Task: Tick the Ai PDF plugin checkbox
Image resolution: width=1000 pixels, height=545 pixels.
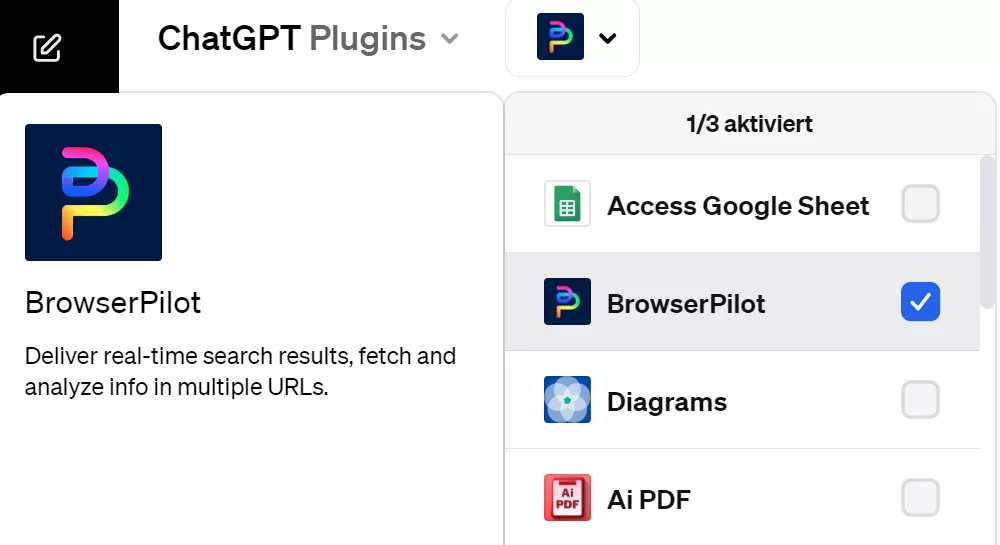Action: (920, 497)
